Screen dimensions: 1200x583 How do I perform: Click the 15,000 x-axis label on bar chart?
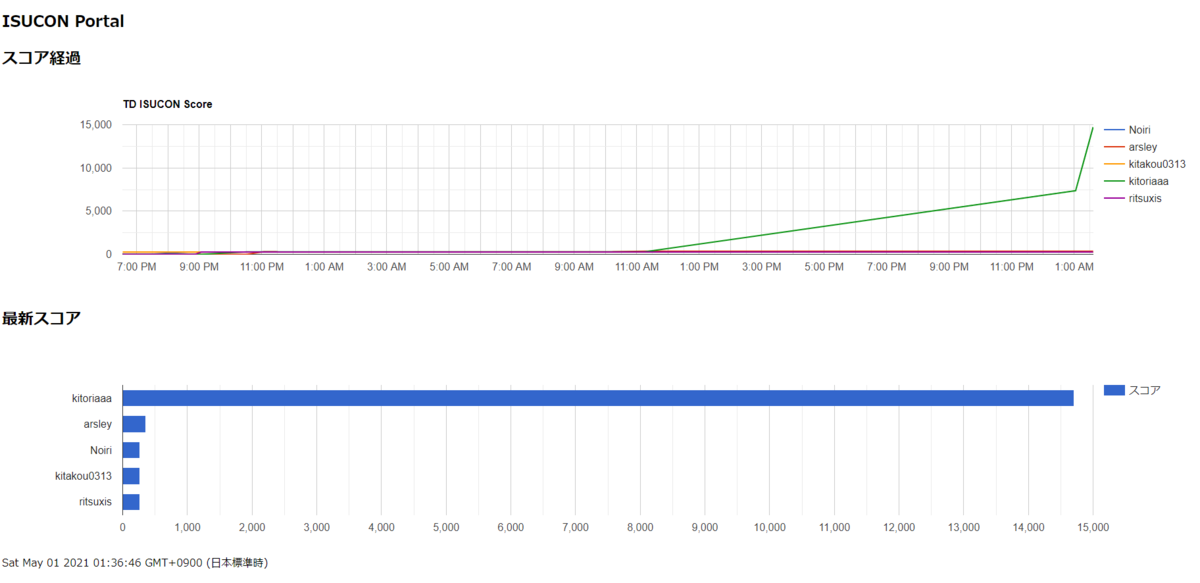[x=1092, y=527]
